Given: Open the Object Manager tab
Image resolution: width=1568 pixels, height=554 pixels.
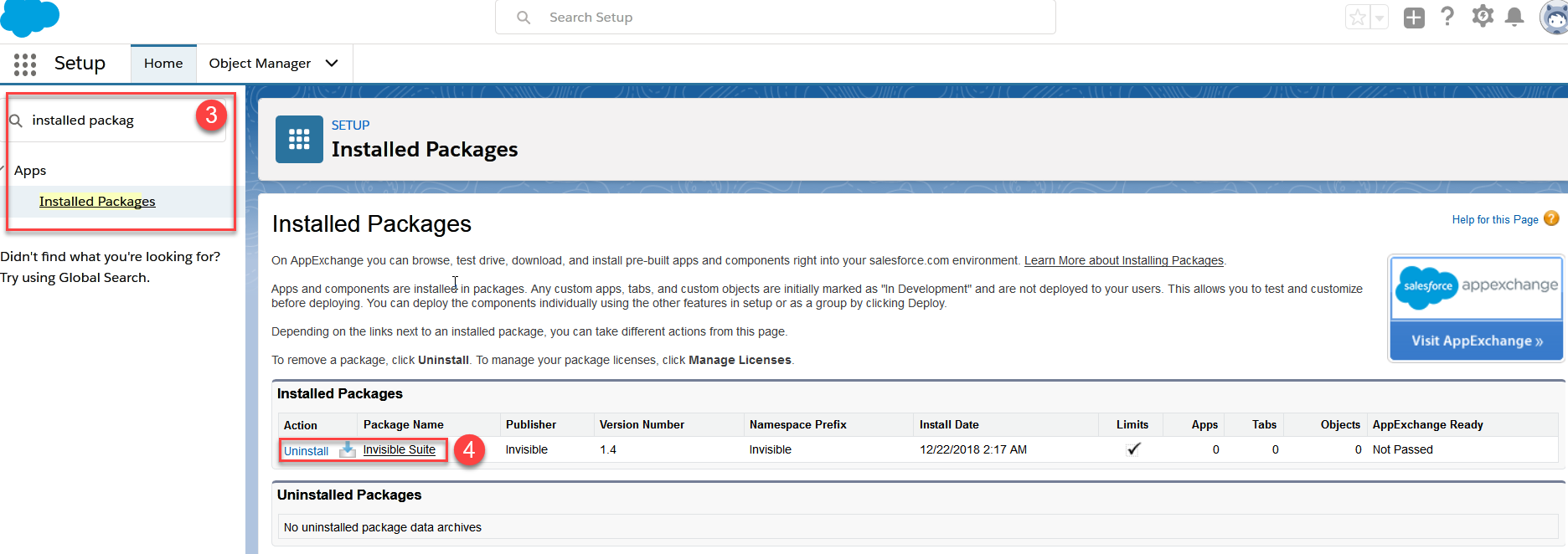Looking at the screenshot, I should click(x=260, y=64).
